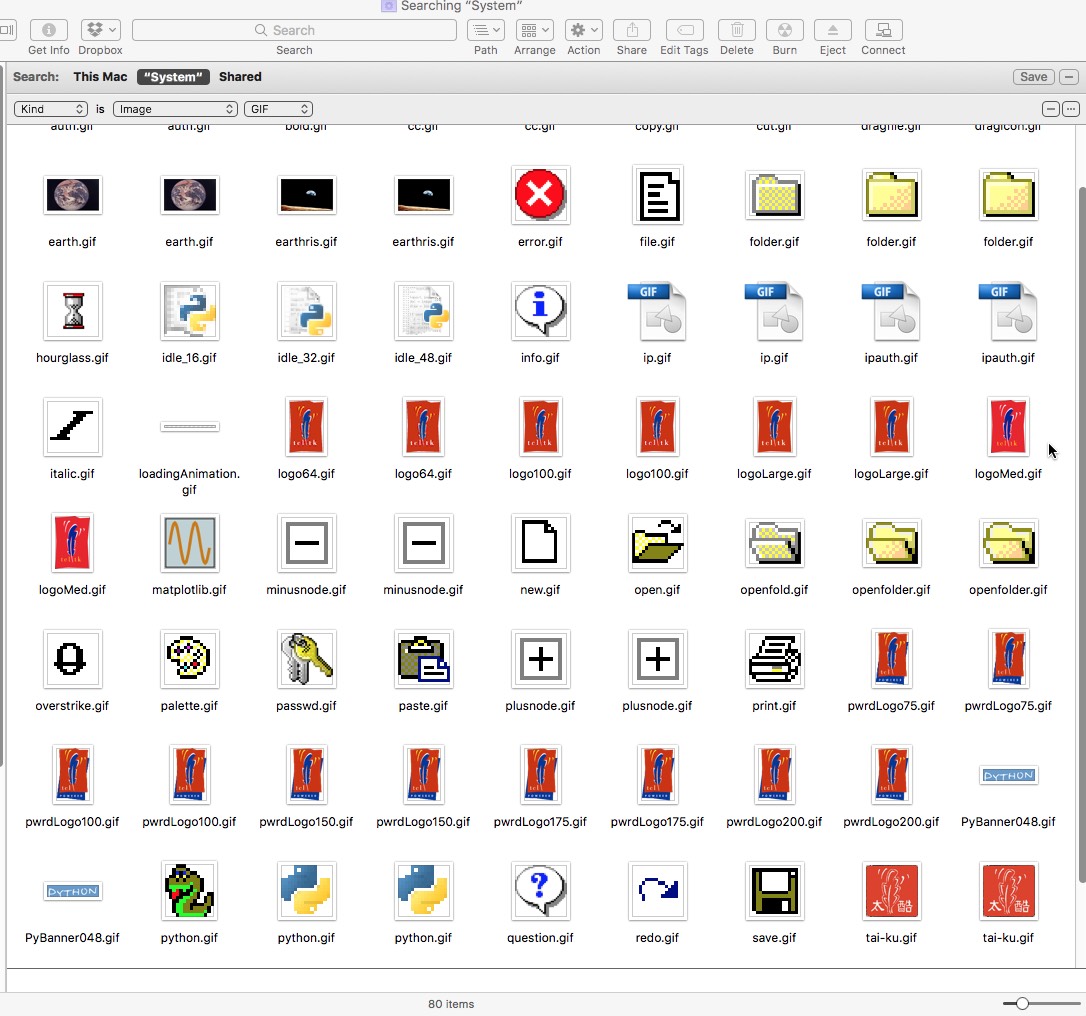Open the Arrange dropdown
This screenshot has height=1016, width=1086.
pos(535,30)
